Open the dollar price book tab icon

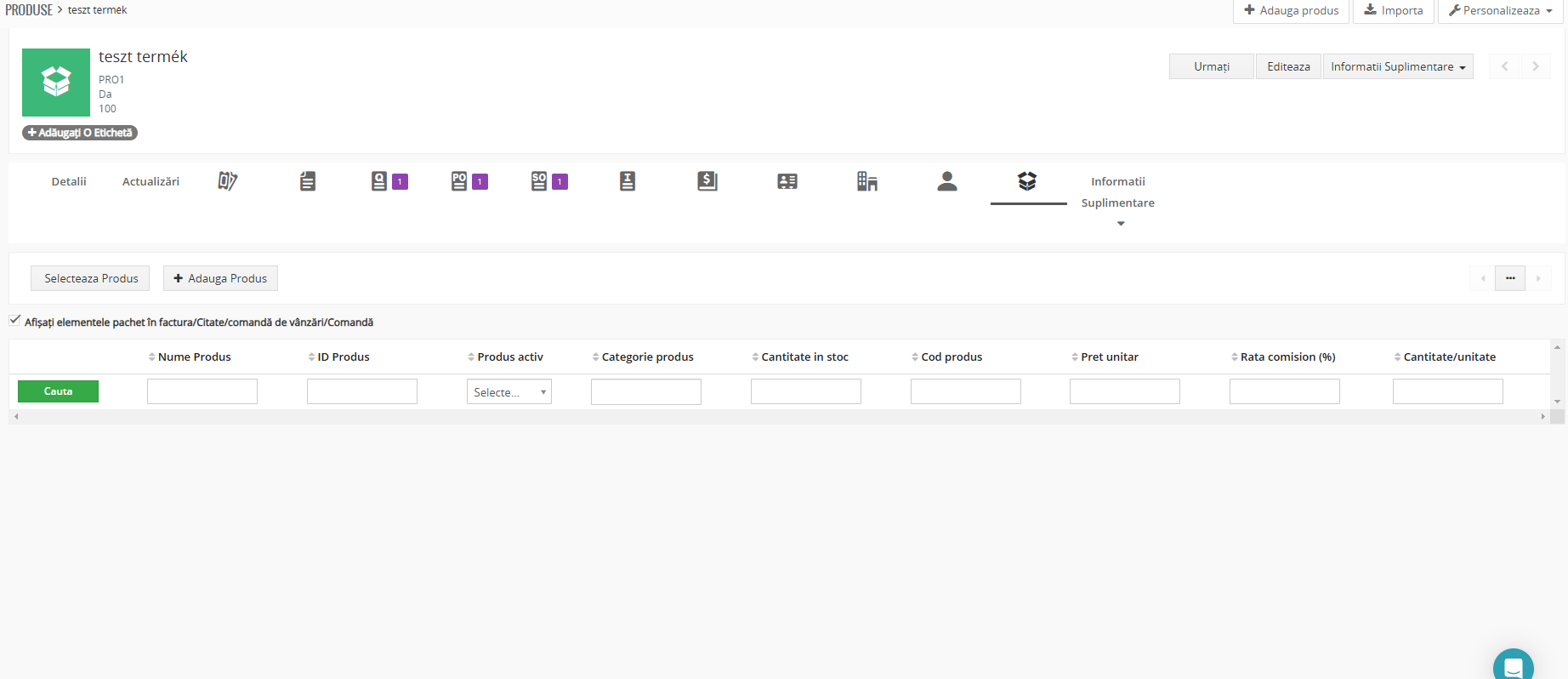point(707,181)
